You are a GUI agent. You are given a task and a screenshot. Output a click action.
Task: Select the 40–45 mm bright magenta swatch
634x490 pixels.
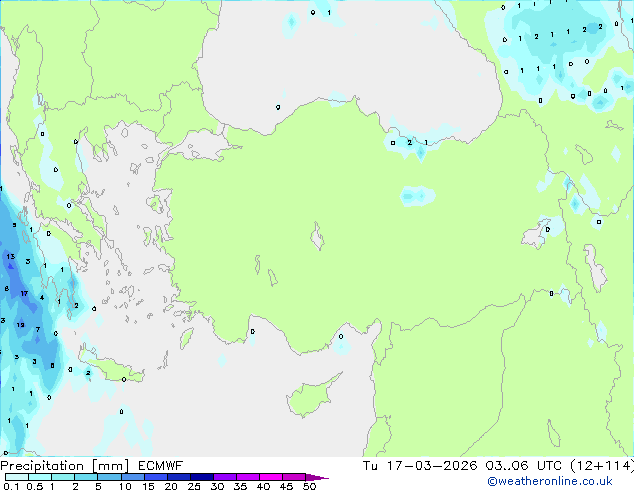[271, 477]
